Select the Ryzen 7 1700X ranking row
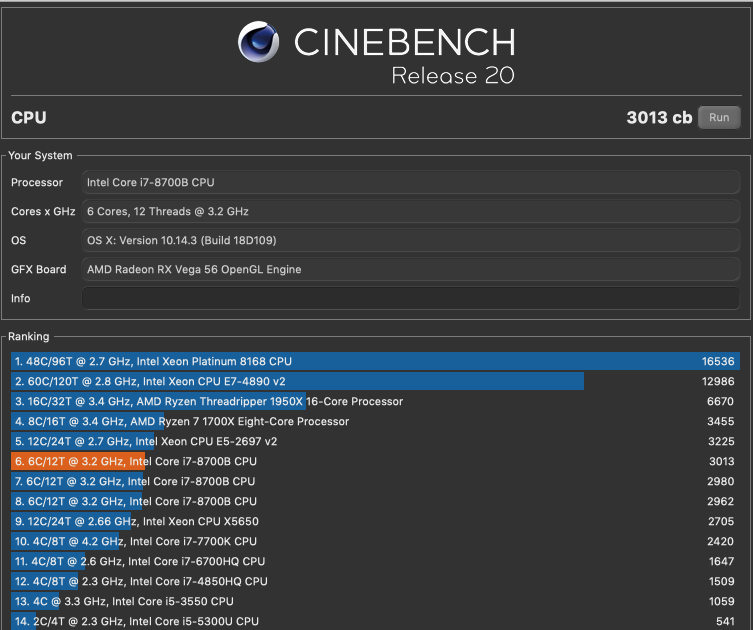This screenshot has width=753, height=630. tap(376, 421)
